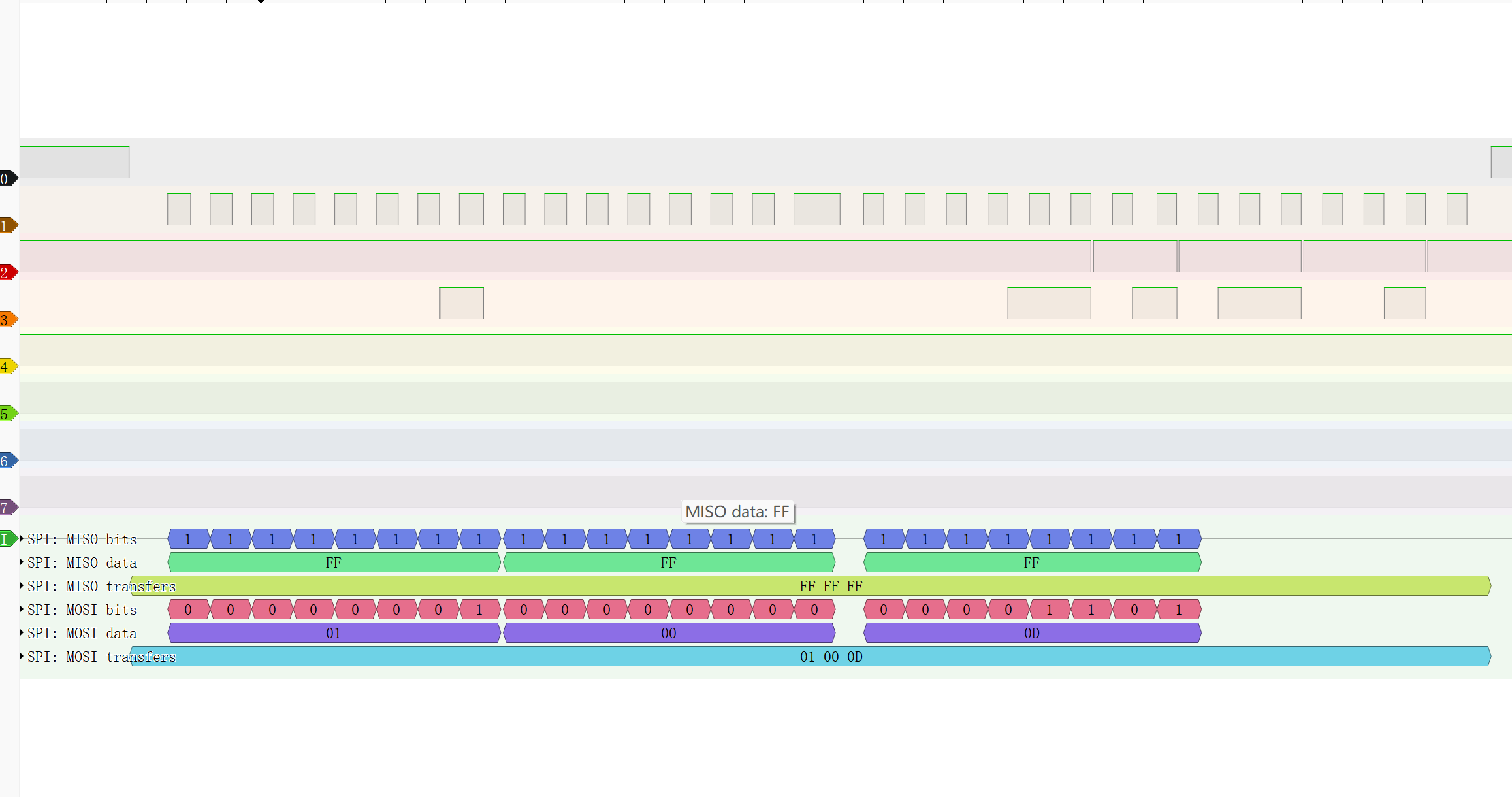Select a 0 bit hexagon in MOSI bits

point(187,610)
